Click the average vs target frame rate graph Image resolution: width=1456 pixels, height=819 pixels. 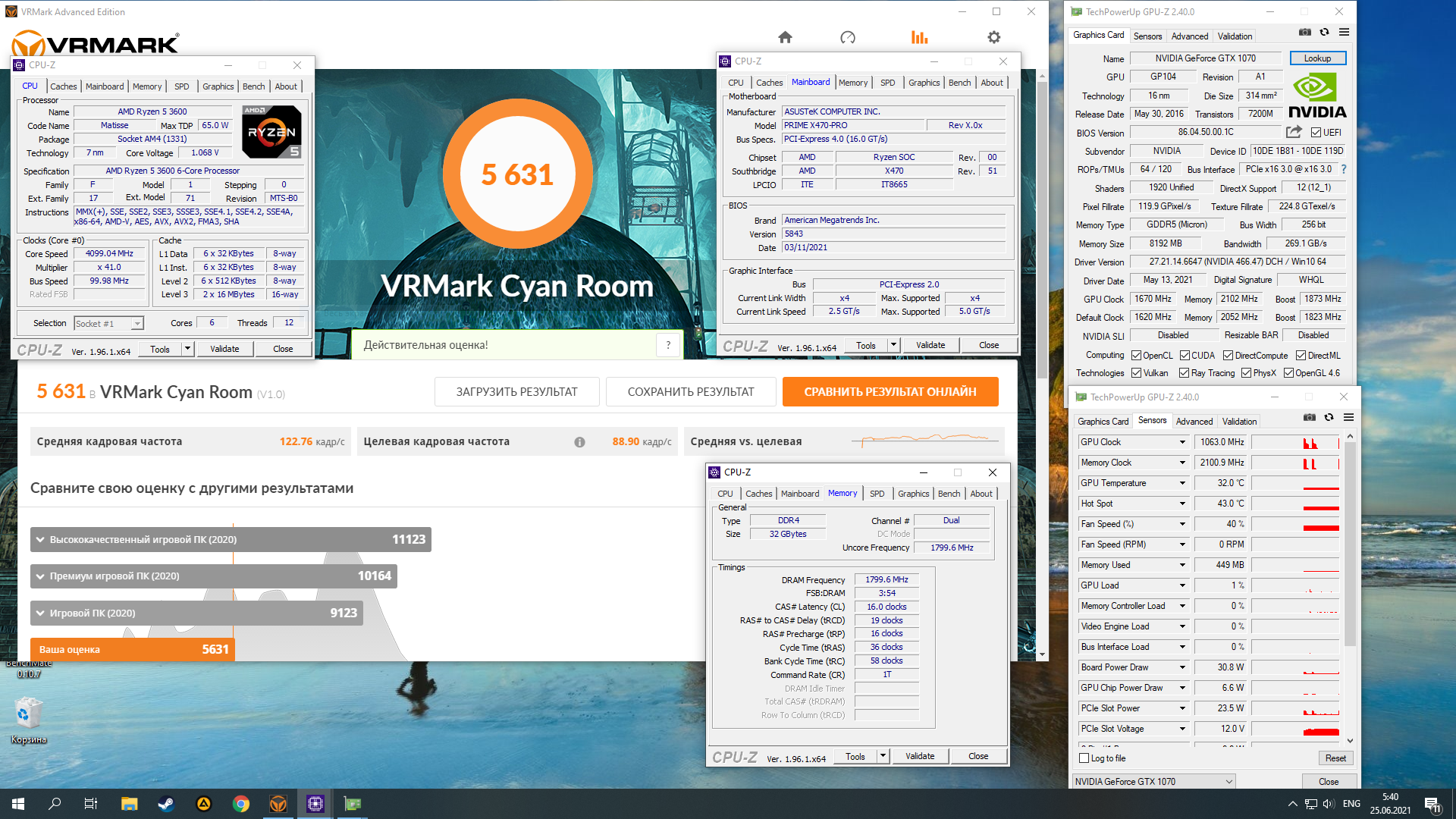[925, 440]
